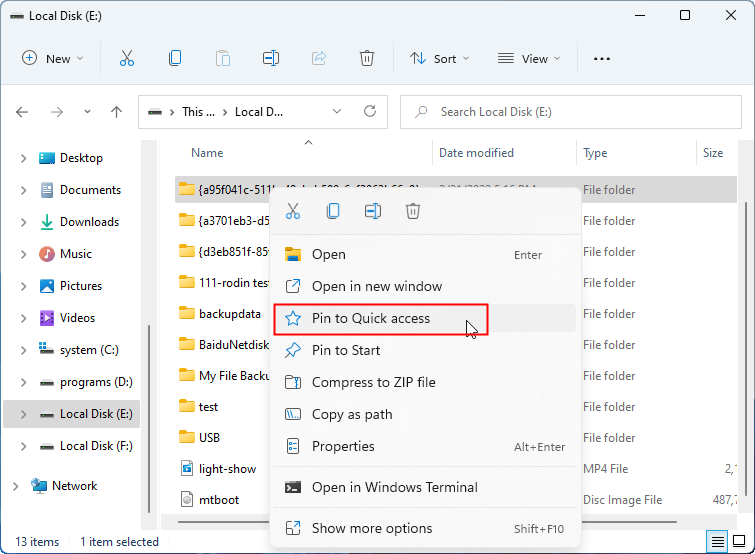The image size is (755, 554).
Task: Go up one folder level with Up arrow
Action: [116, 112]
